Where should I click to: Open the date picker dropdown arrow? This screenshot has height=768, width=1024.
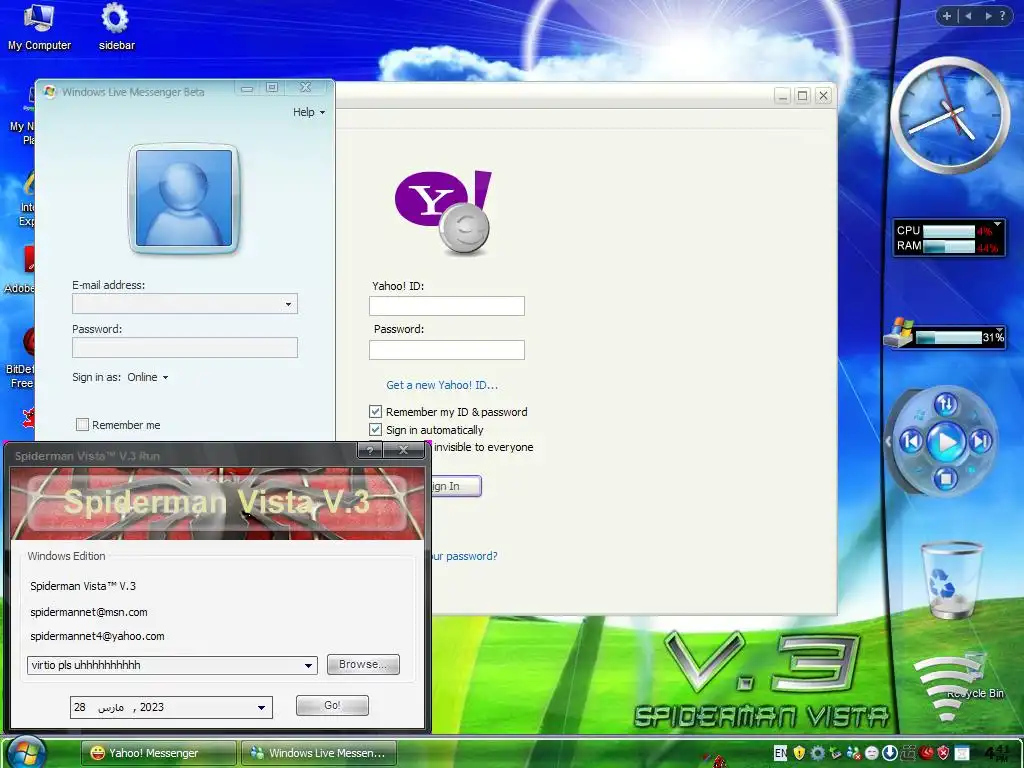261,707
